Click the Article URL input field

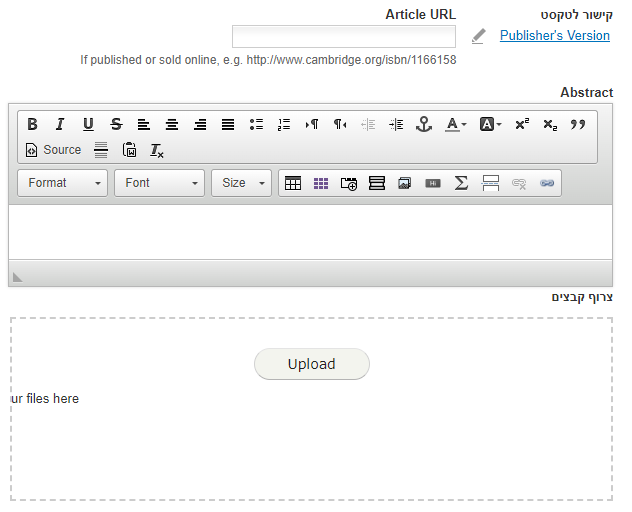(x=344, y=36)
